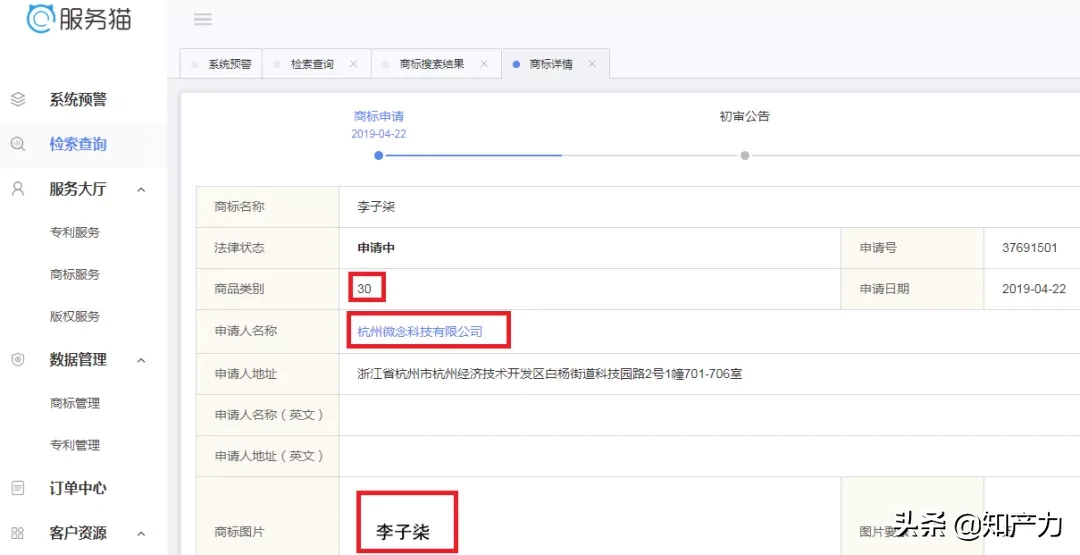This screenshot has height=555, width=1080.
Task: Open 商标管理 submenu item
Action: pos(75,404)
